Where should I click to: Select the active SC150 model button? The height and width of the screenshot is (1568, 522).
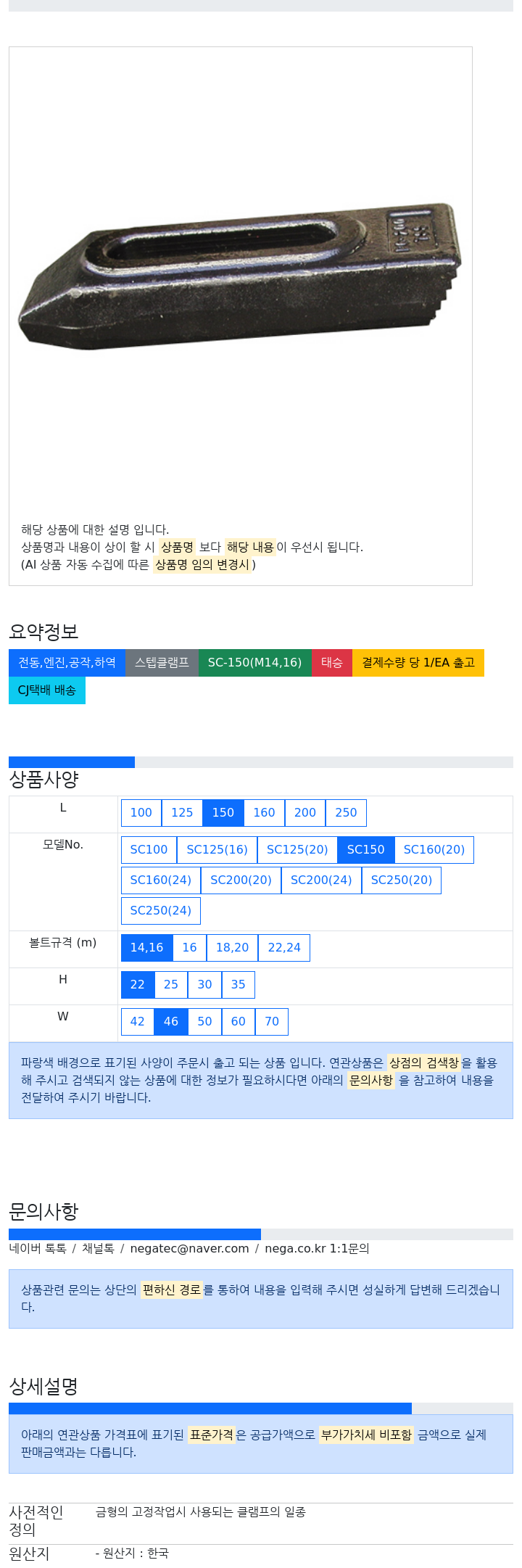[x=365, y=849]
